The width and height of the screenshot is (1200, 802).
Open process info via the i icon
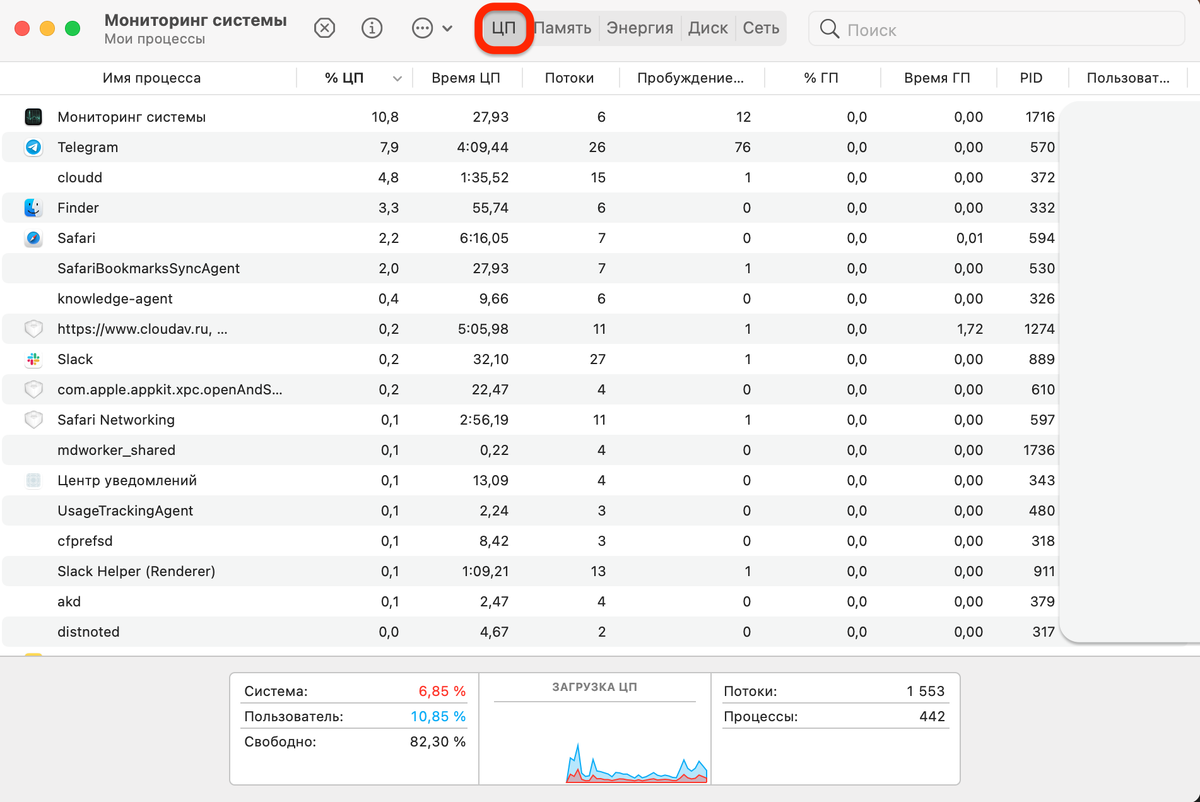pyautogui.click(x=372, y=28)
